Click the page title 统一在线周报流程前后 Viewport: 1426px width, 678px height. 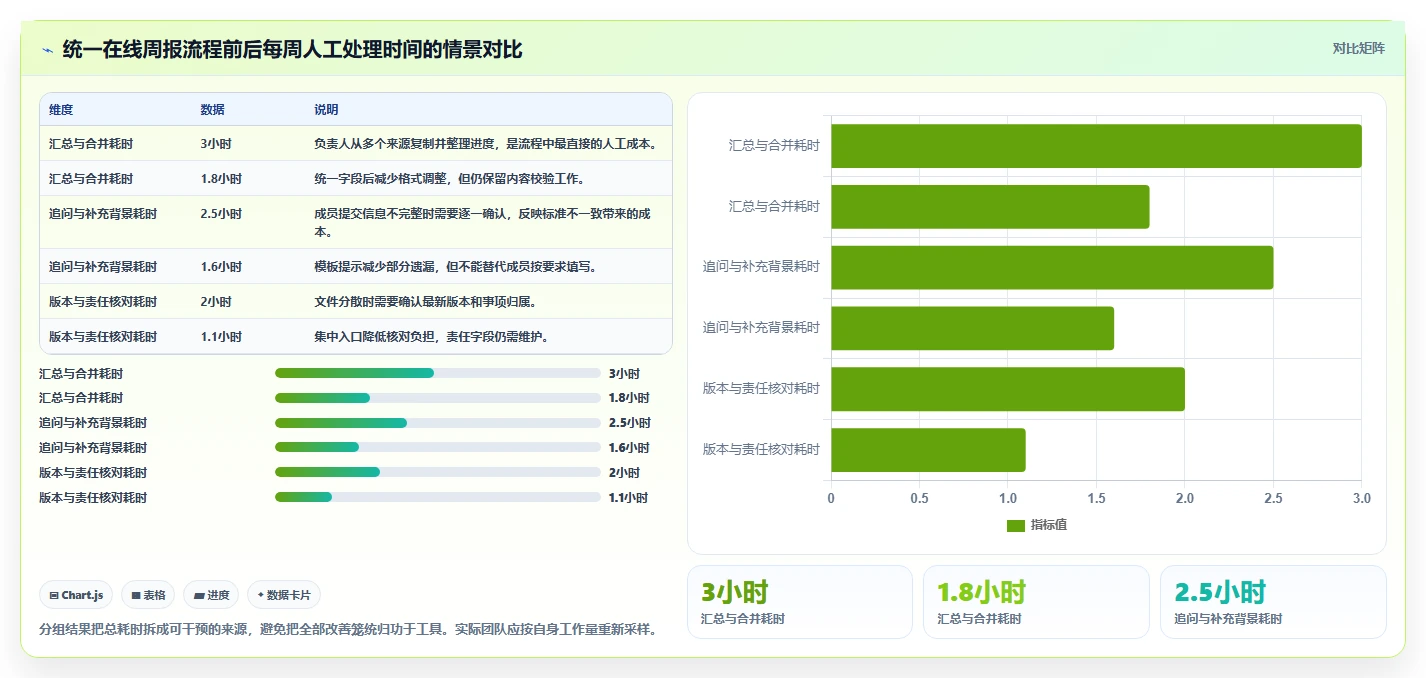(292, 50)
